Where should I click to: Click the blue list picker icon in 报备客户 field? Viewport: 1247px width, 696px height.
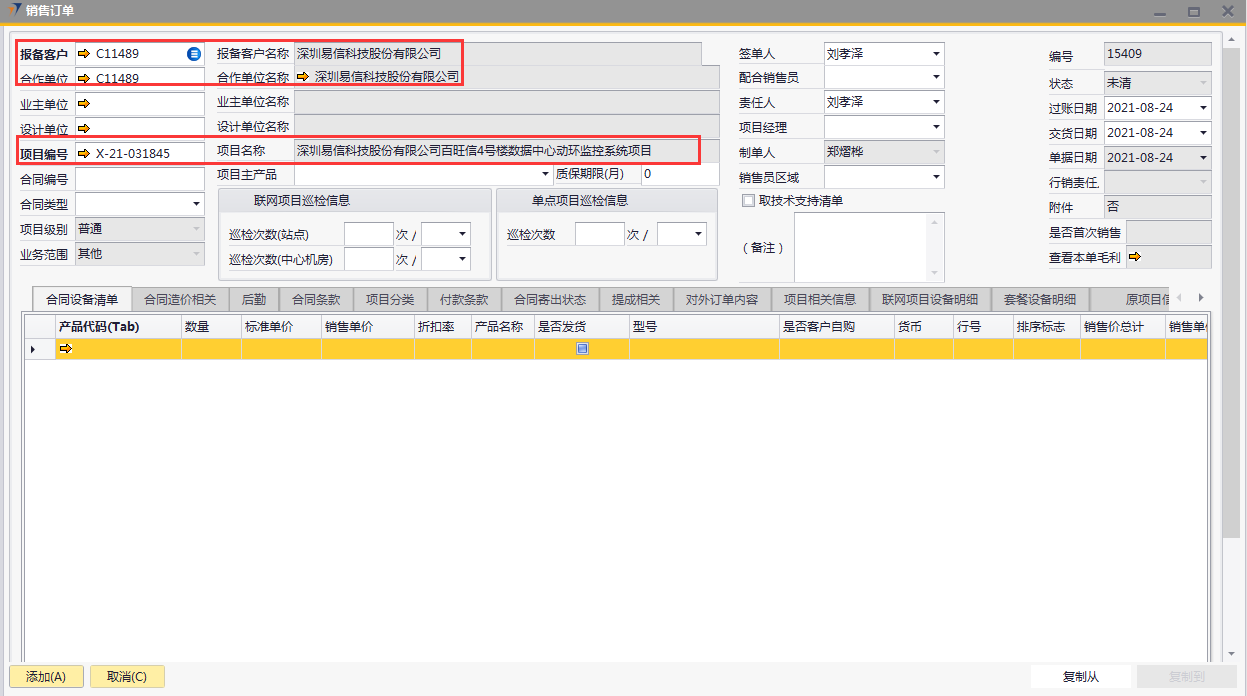coord(194,54)
